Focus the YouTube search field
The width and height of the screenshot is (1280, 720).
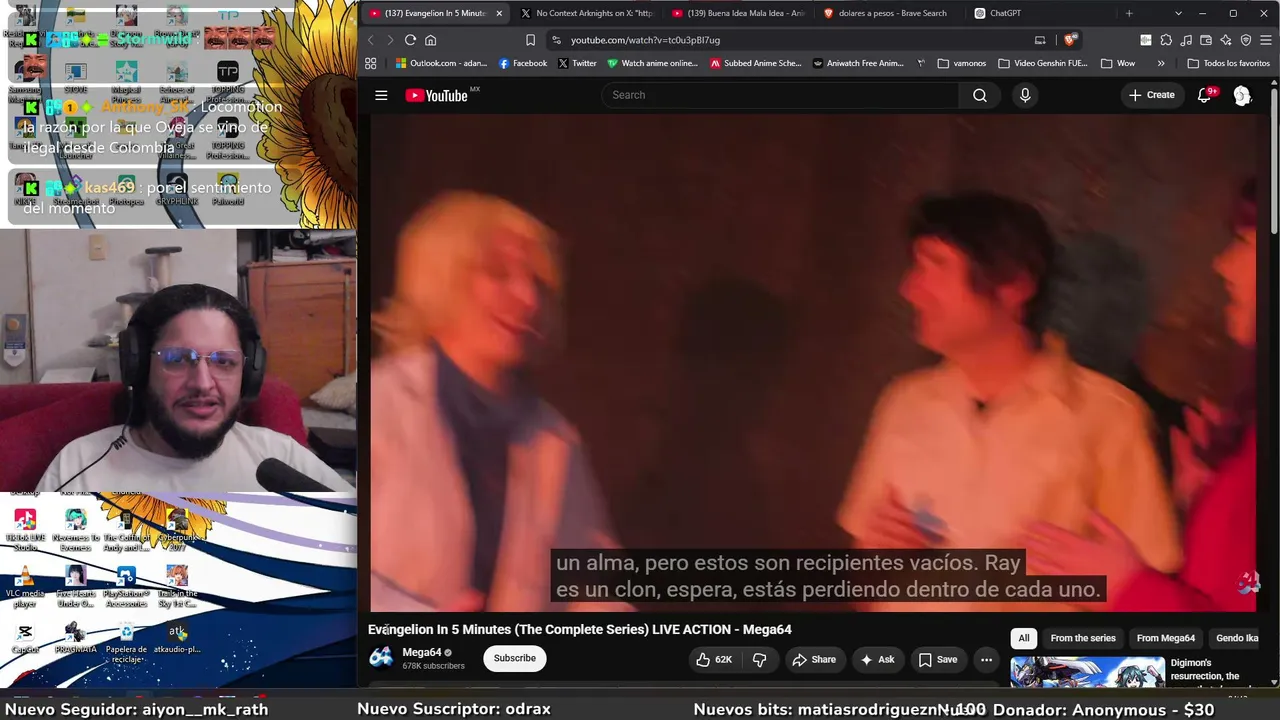[x=780, y=95]
